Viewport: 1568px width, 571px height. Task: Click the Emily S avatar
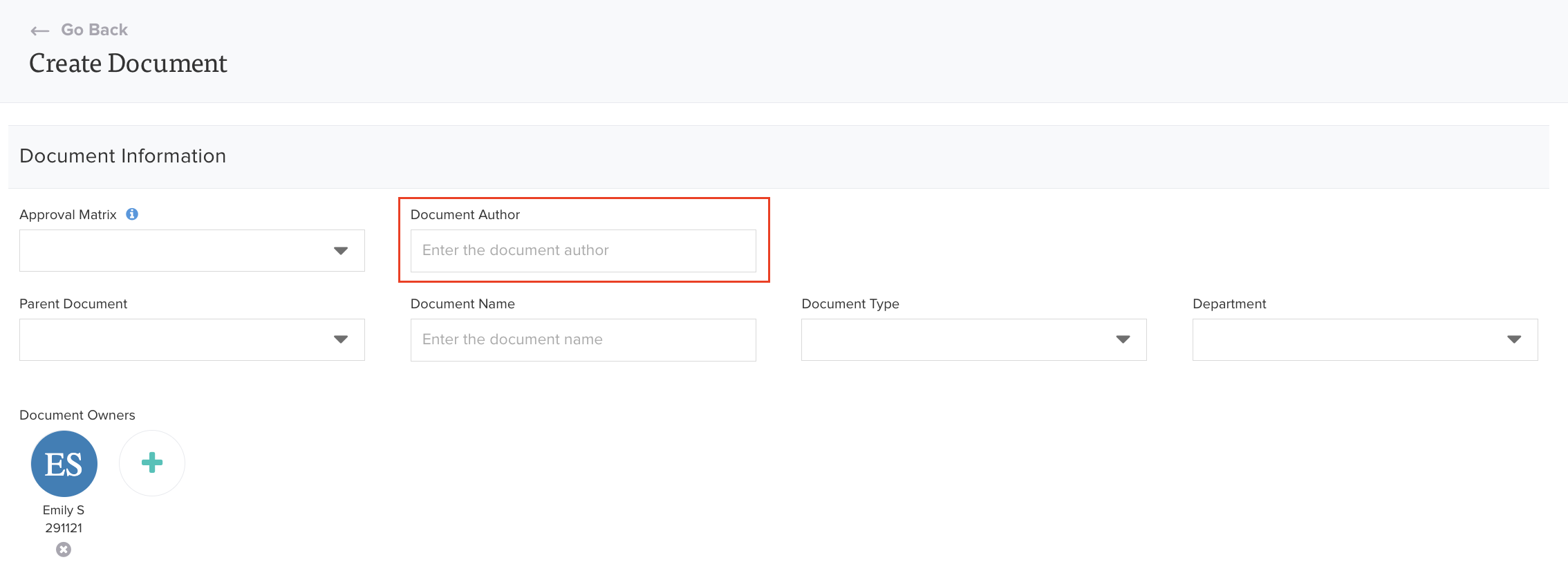coord(64,464)
